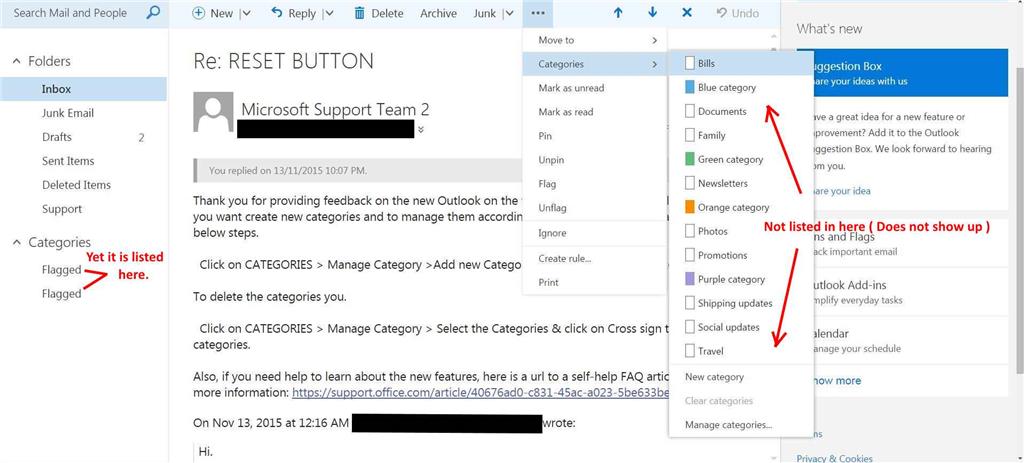
Task: Click the Undo arrow button
Action: [737, 13]
